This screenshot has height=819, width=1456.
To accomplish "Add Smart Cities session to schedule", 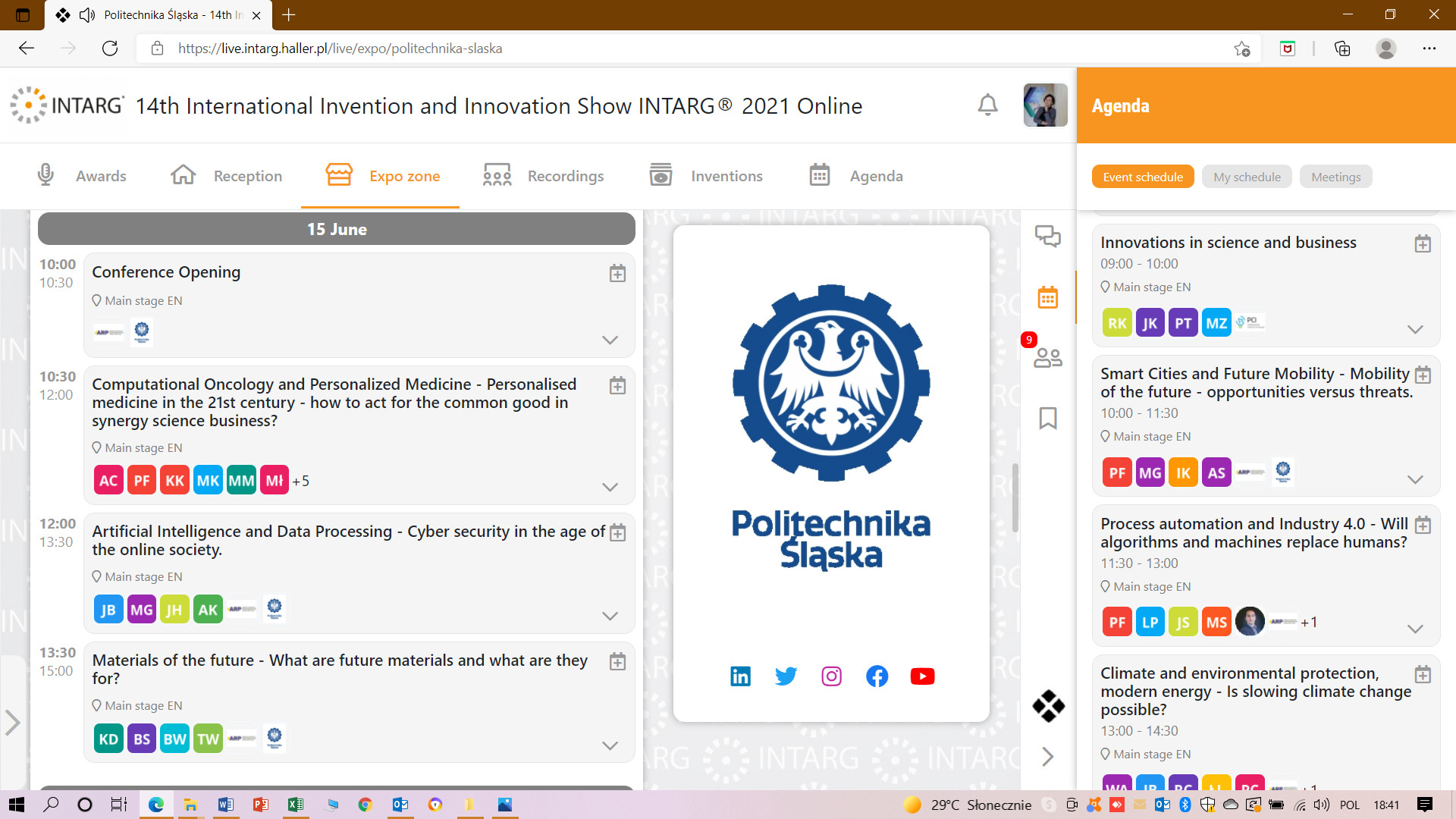I will tap(1423, 375).
